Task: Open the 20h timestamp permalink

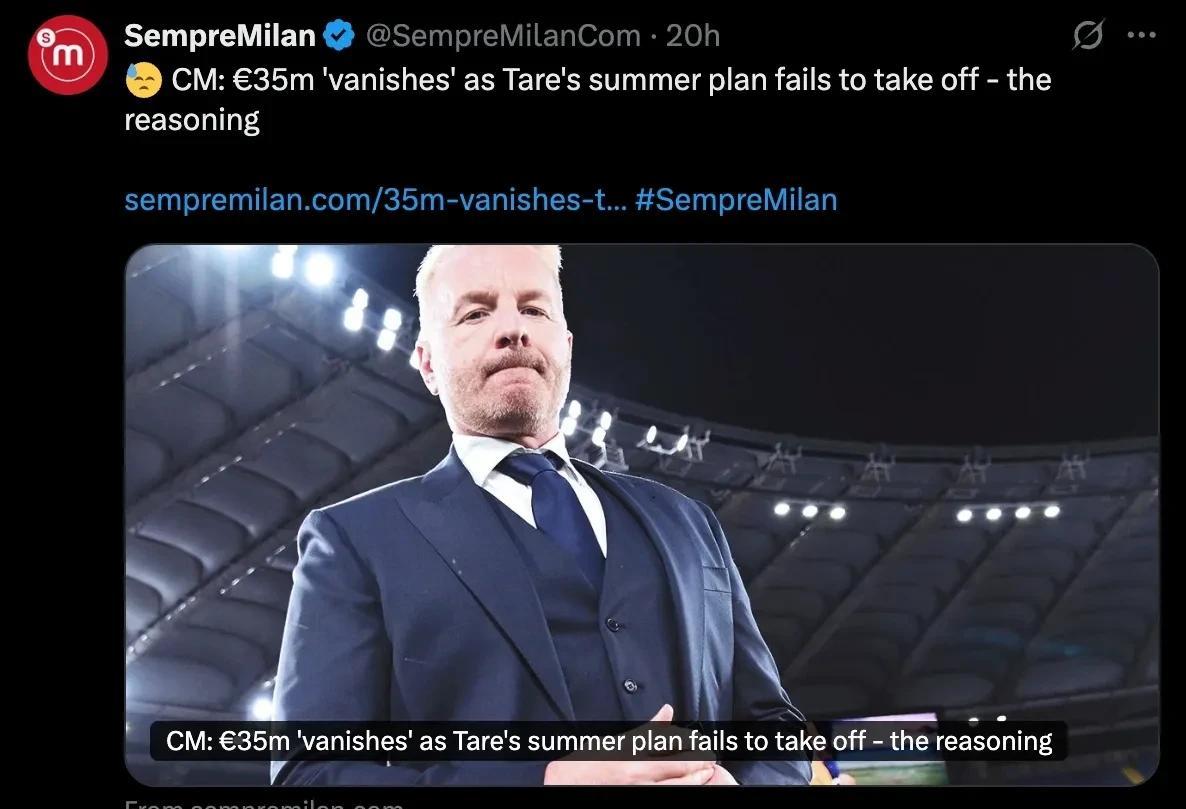Action: tap(692, 36)
